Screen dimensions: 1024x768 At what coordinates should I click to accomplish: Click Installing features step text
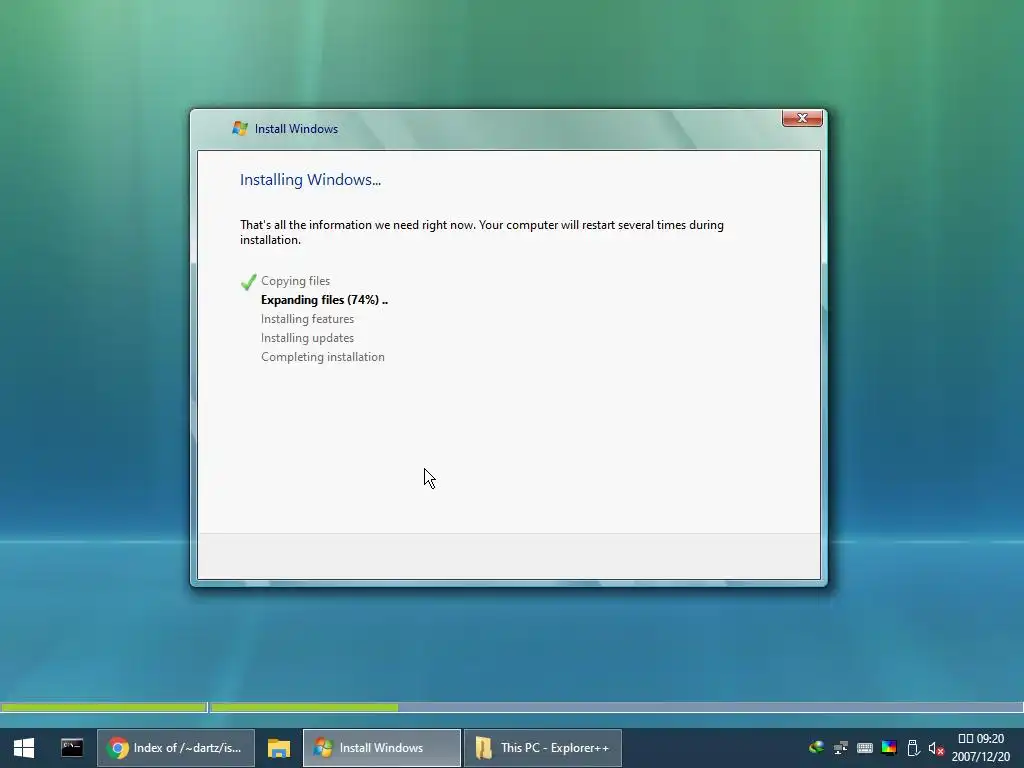308,319
